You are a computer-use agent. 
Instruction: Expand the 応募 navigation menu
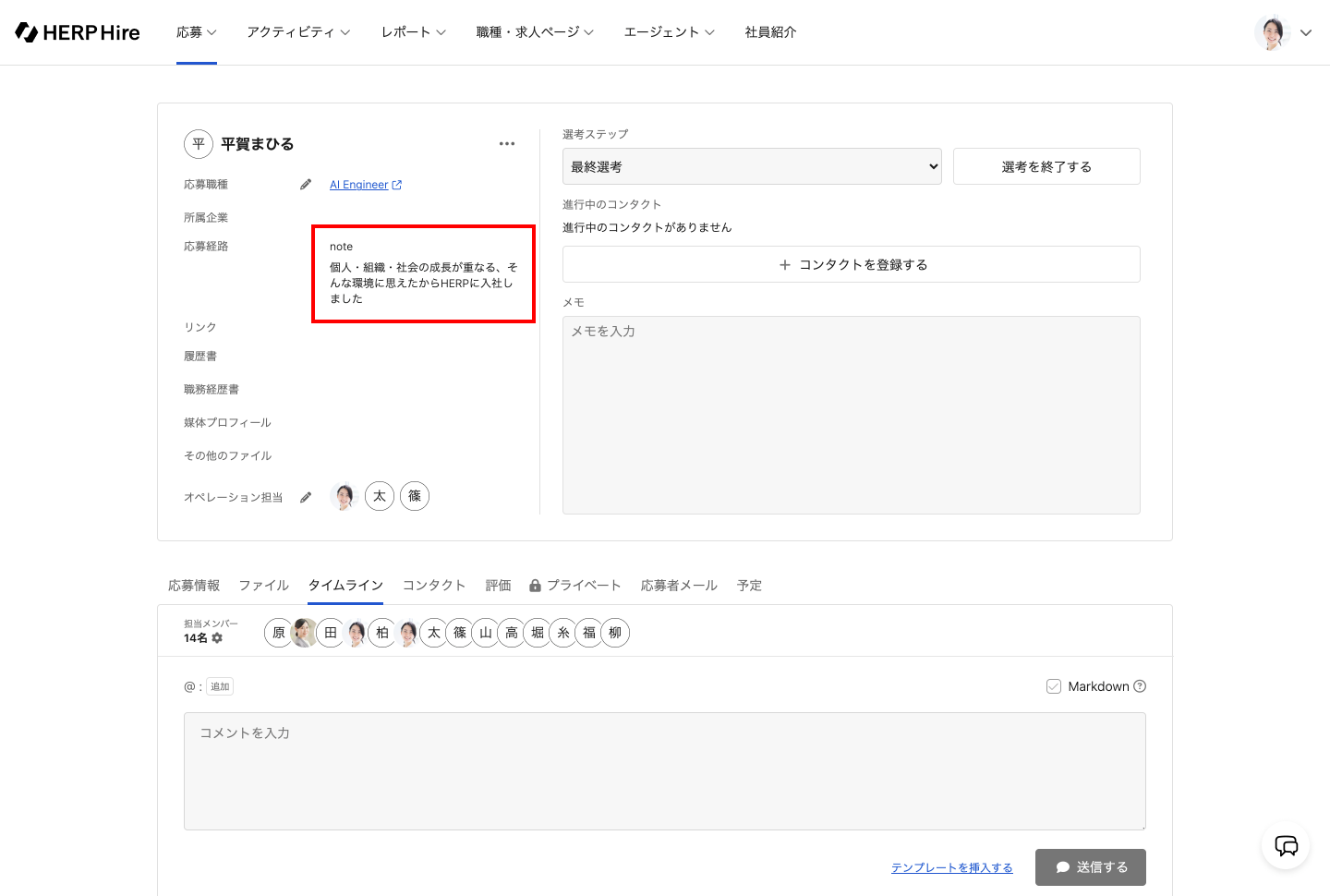[197, 32]
